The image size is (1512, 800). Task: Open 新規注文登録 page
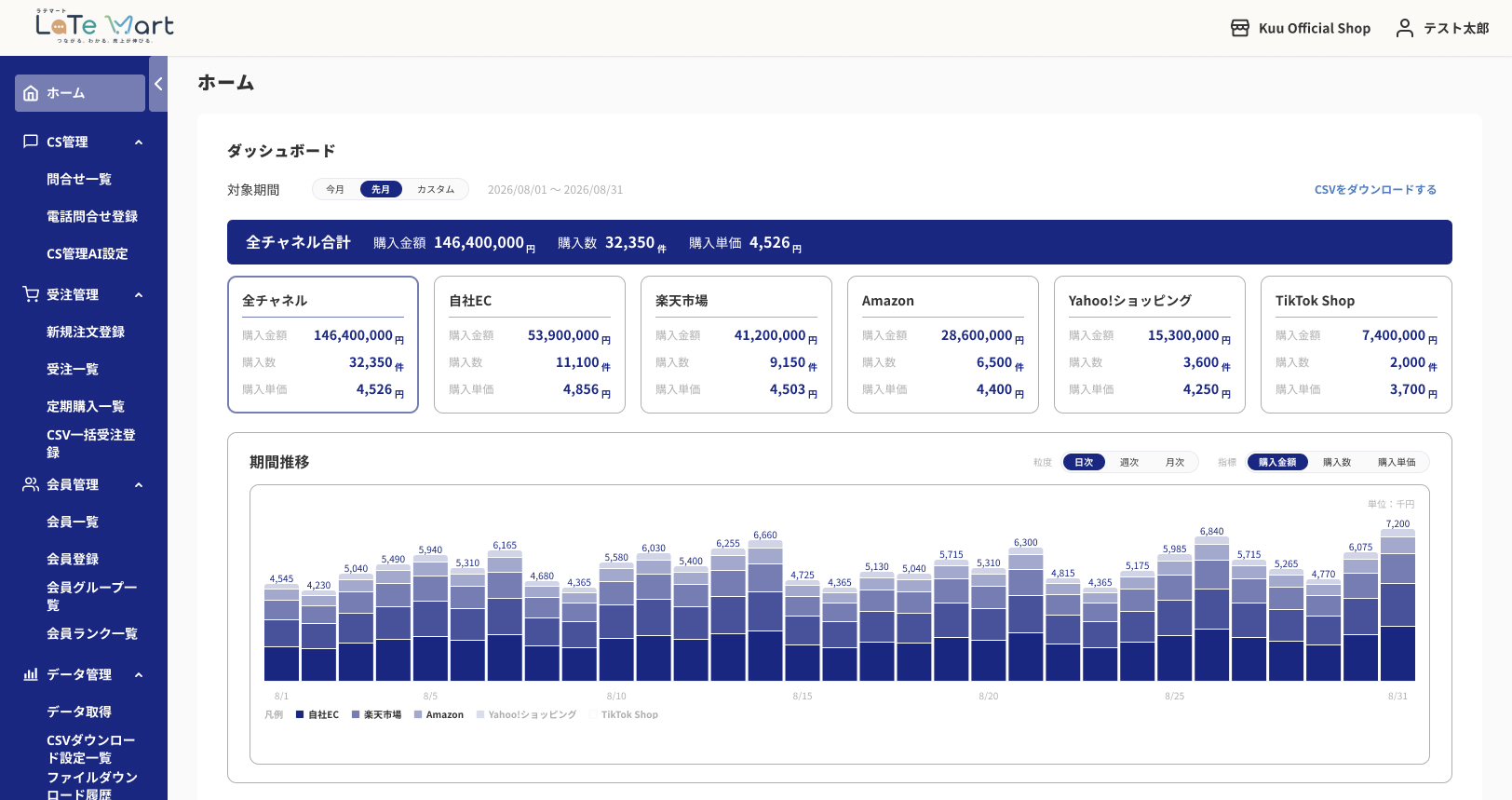point(86,332)
